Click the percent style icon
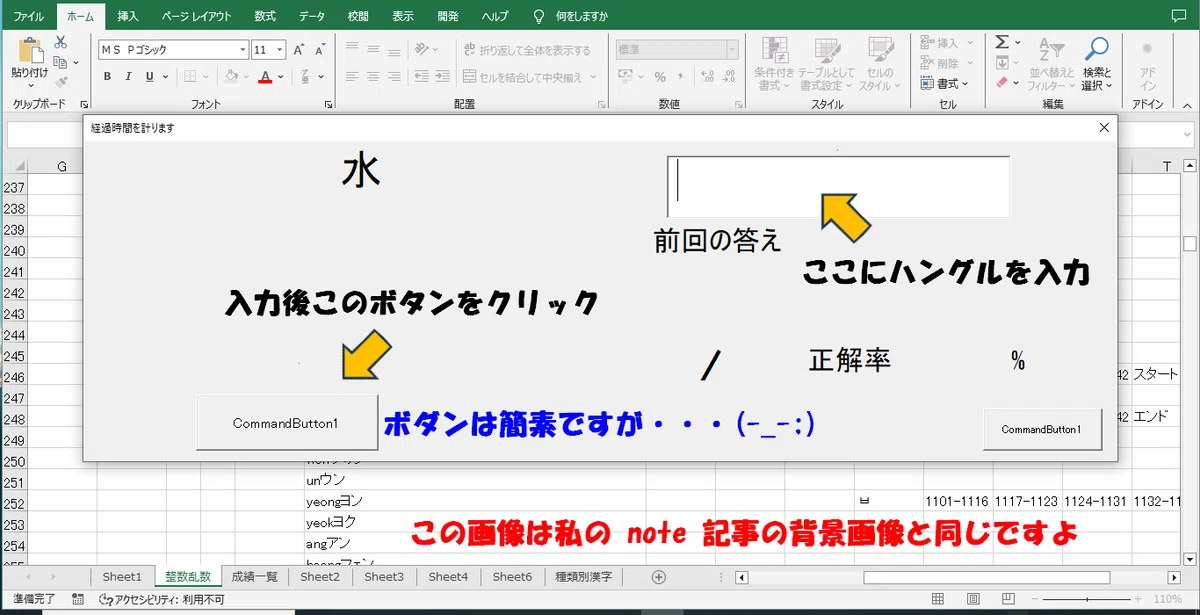The image size is (1200, 615). point(660,76)
